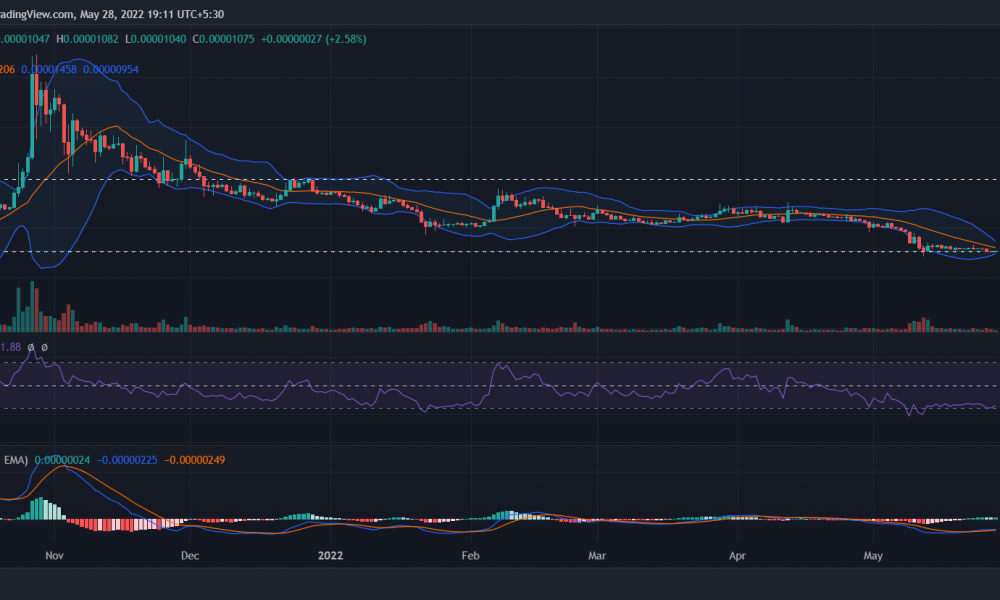Image resolution: width=1000 pixels, height=600 pixels.
Task: Select the upper dashed horizontal price line
Action: [x=500, y=180]
